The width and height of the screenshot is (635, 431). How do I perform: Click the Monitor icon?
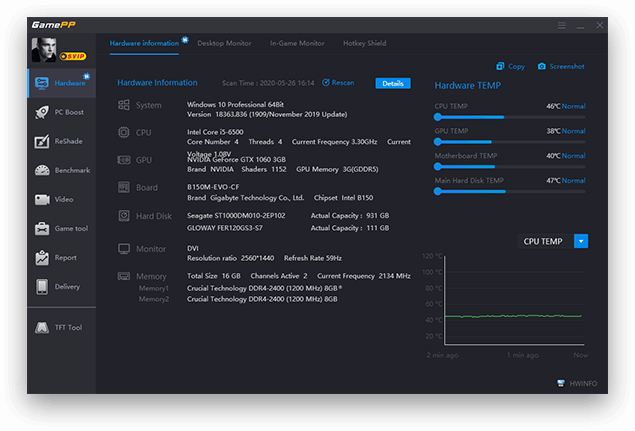(124, 249)
